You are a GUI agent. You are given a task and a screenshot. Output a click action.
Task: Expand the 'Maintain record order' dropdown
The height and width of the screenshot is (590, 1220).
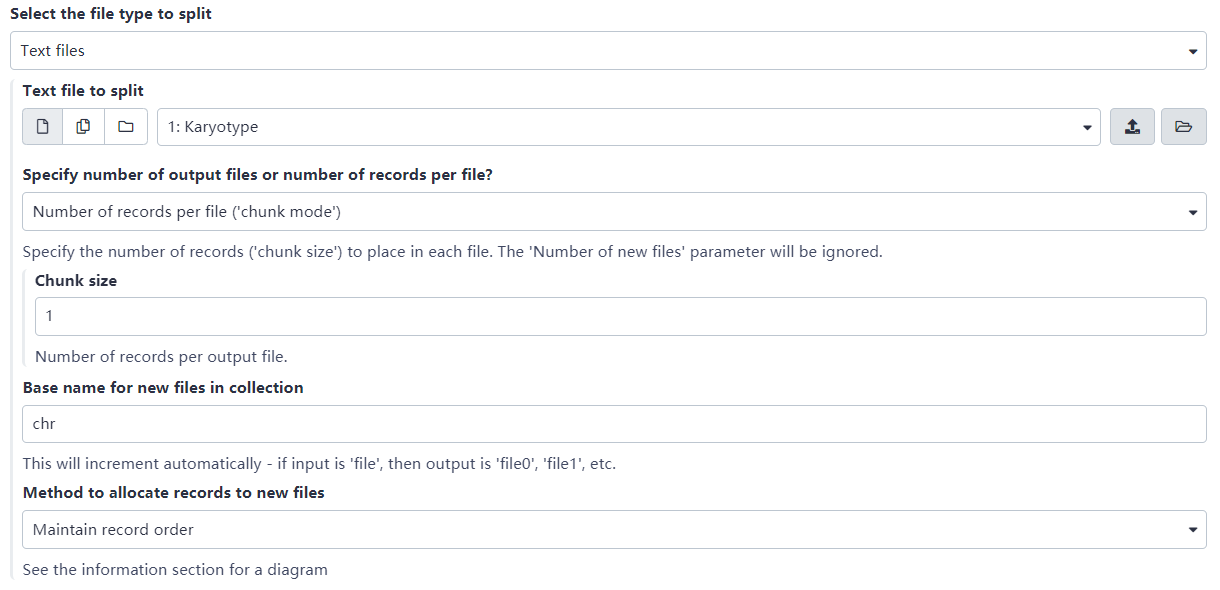[614, 530]
